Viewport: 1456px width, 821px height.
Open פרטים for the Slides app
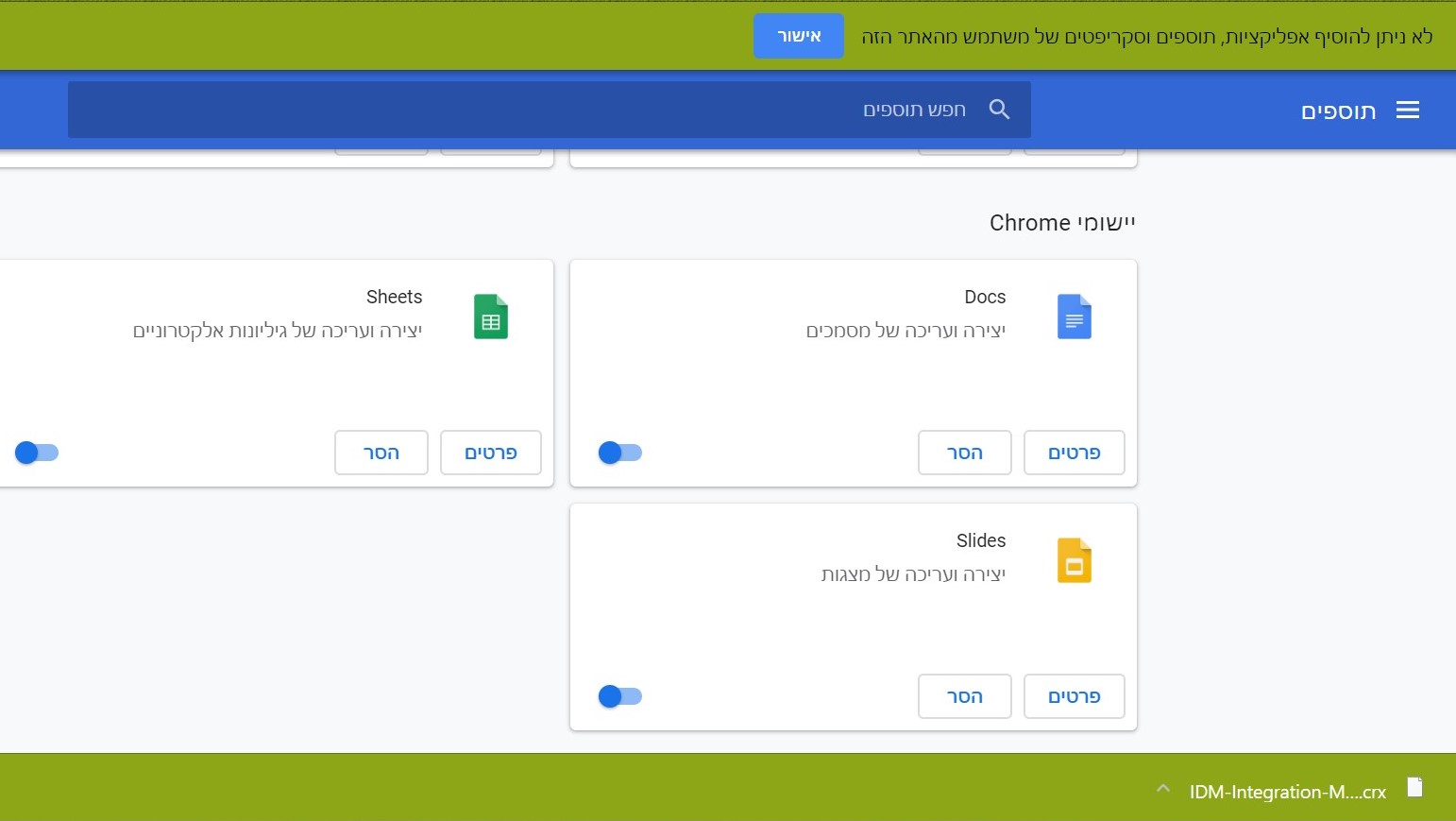pyautogui.click(x=1075, y=696)
